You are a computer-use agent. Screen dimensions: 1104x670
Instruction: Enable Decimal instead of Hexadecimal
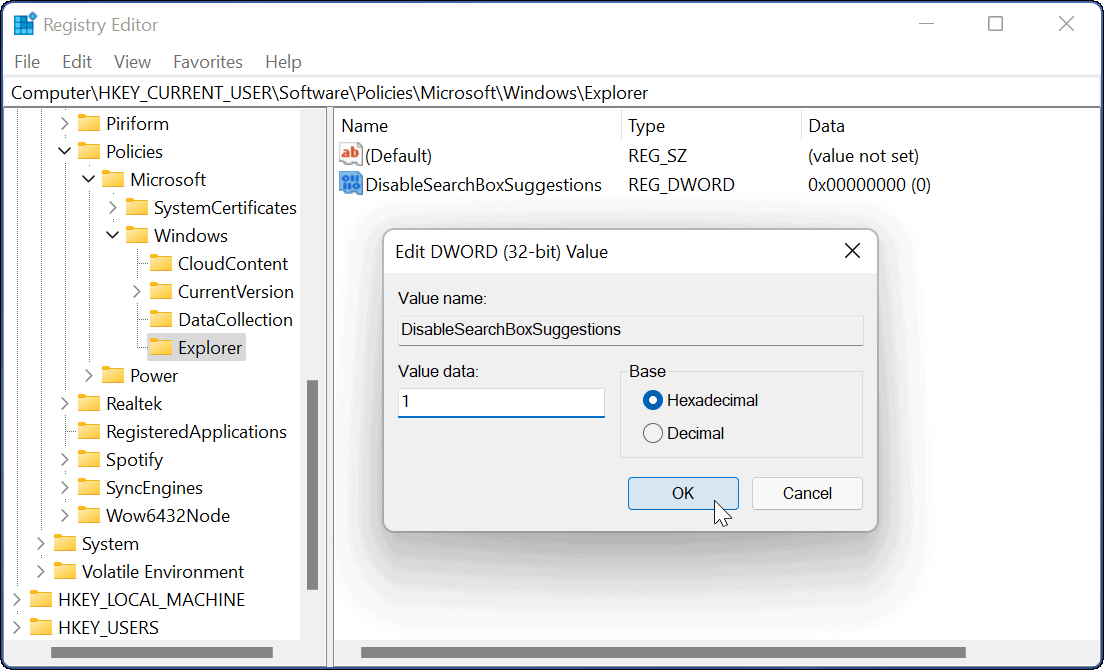point(654,433)
